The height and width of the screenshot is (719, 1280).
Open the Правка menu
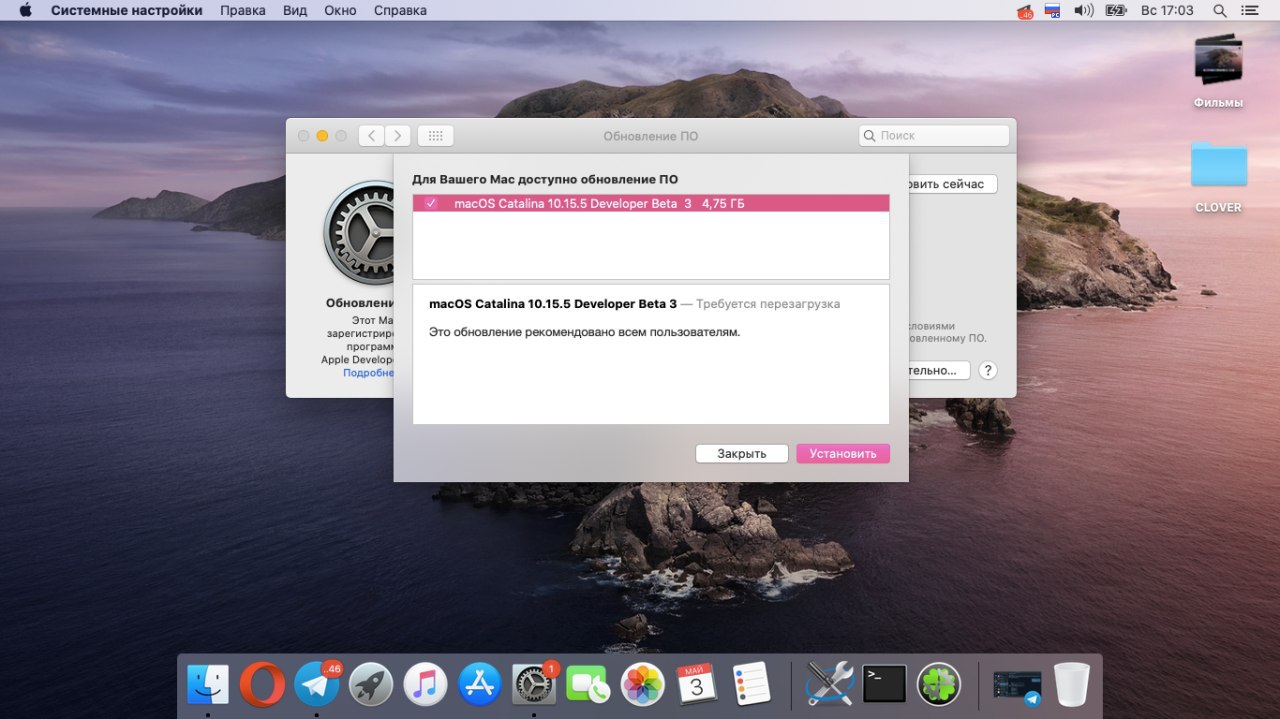[x=243, y=10]
